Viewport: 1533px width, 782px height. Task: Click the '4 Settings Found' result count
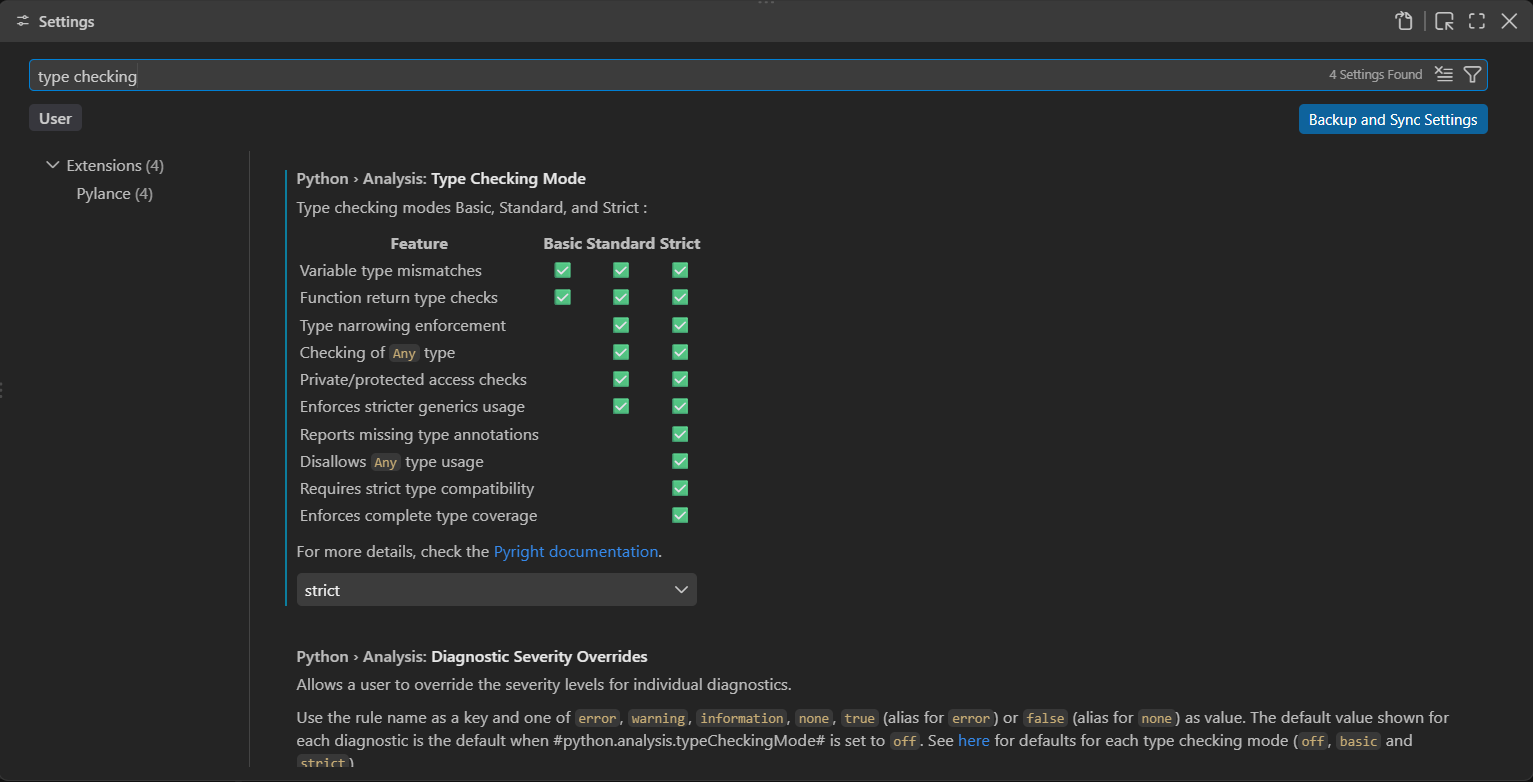(x=1375, y=75)
